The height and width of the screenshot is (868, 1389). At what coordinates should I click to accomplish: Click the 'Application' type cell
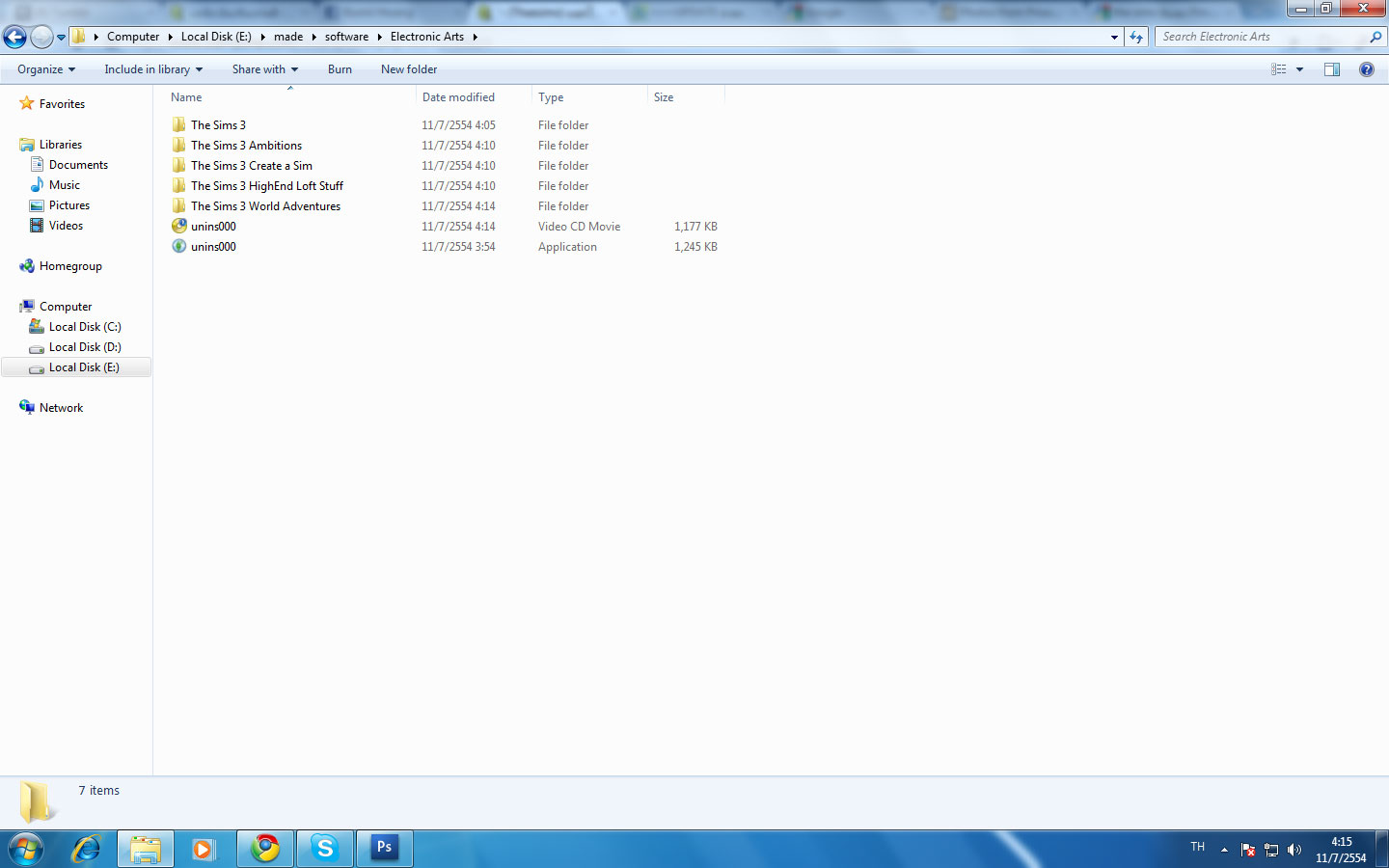(x=567, y=247)
